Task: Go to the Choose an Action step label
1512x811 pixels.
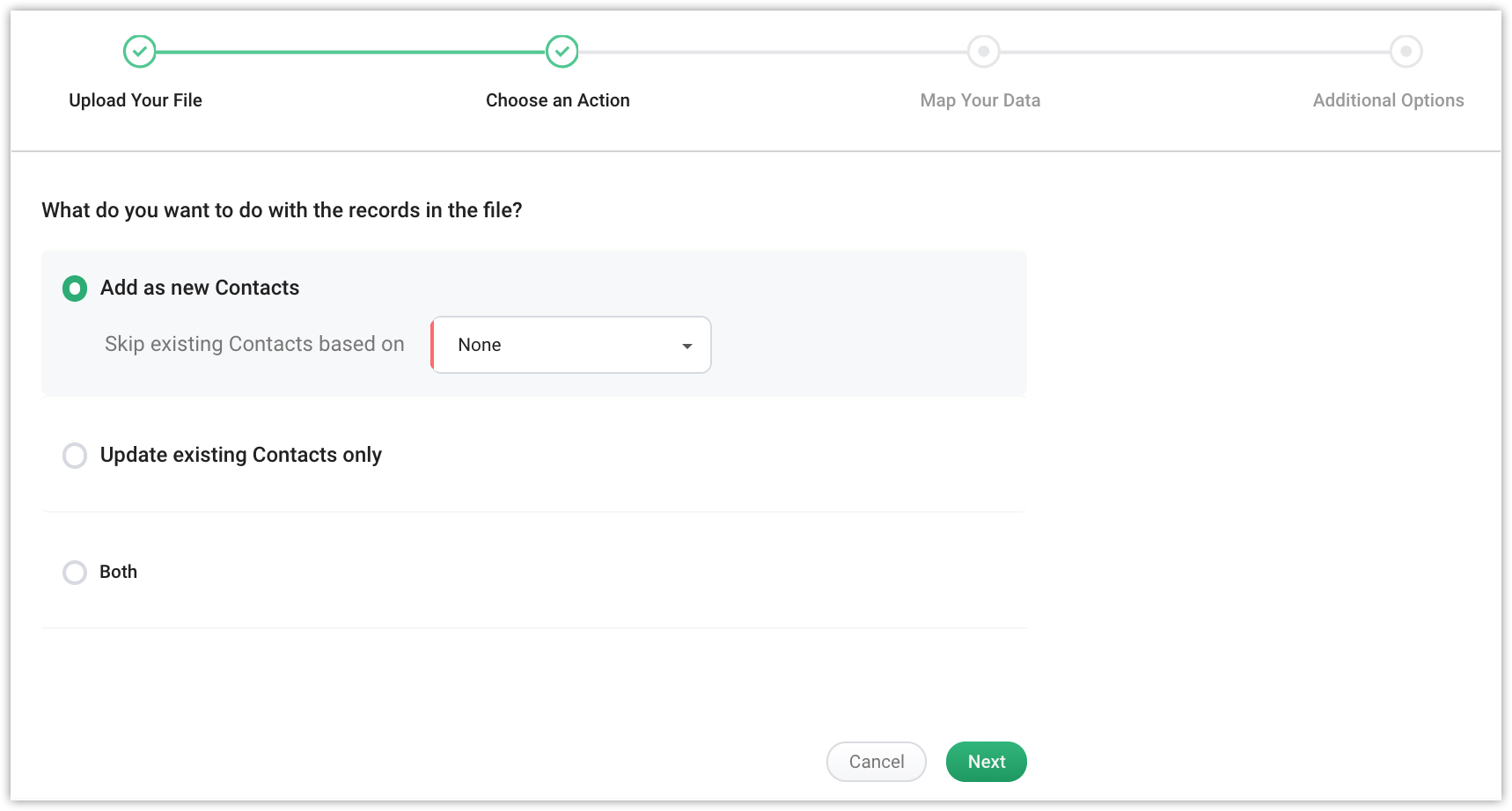Action: click(x=558, y=100)
